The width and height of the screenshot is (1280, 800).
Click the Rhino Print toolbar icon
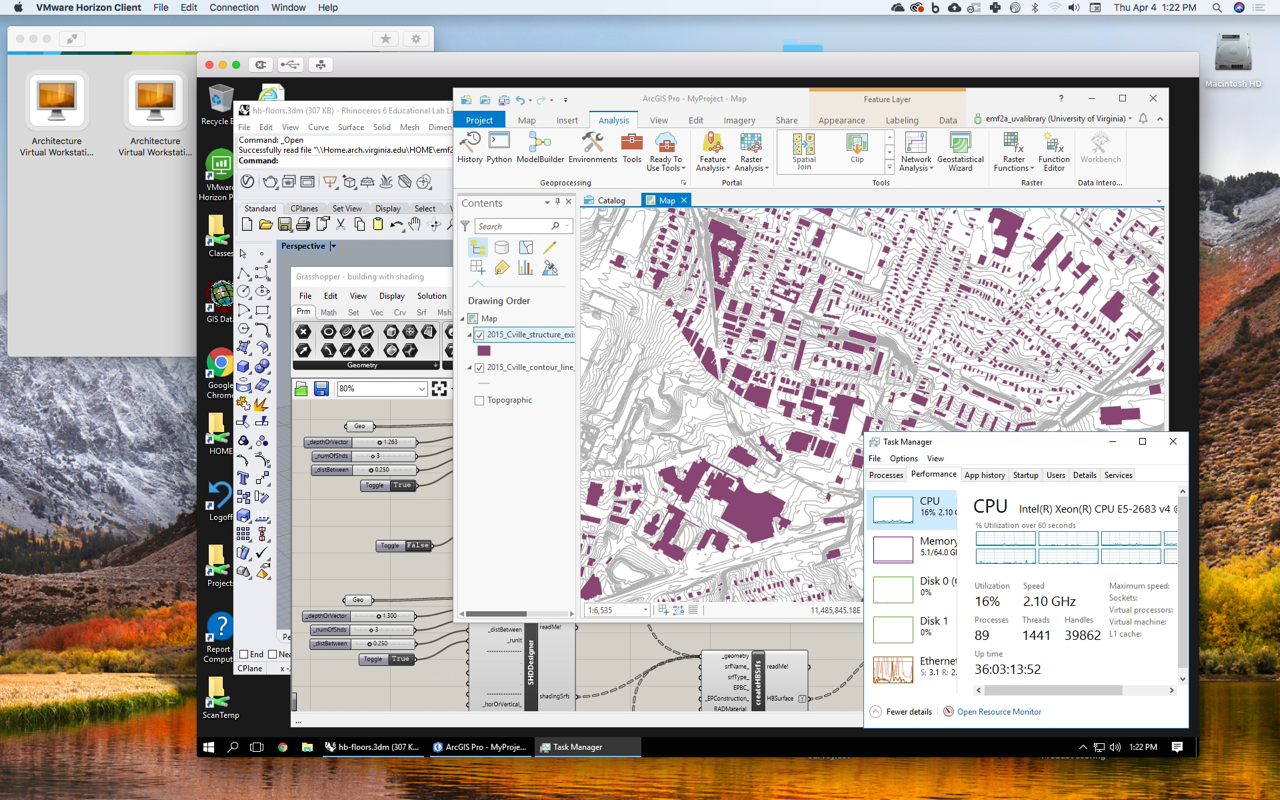303,225
